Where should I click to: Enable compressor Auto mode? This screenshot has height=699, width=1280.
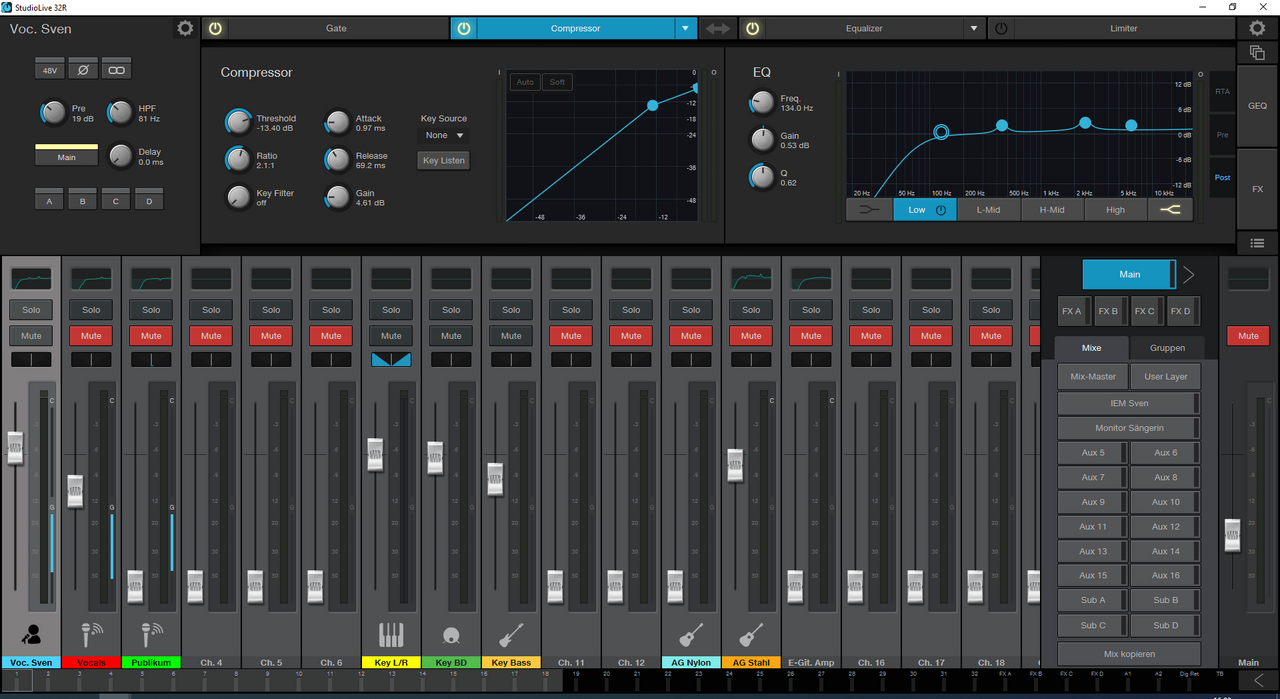click(525, 82)
